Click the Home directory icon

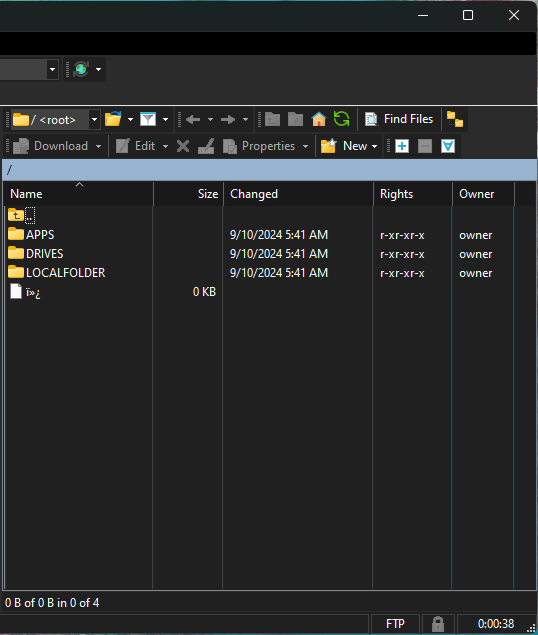(x=319, y=119)
